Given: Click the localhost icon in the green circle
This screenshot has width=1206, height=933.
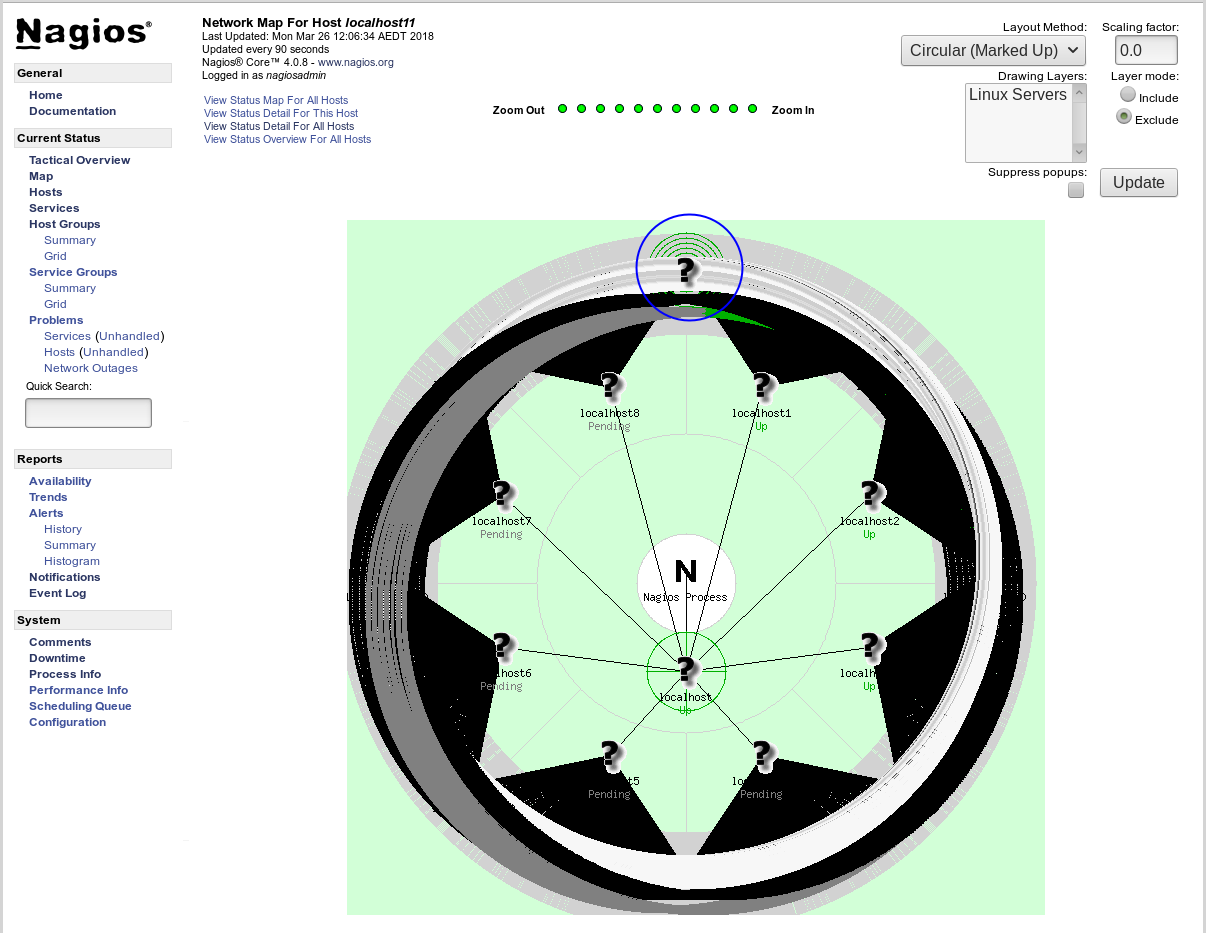Looking at the screenshot, I should [x=685, y=668].
